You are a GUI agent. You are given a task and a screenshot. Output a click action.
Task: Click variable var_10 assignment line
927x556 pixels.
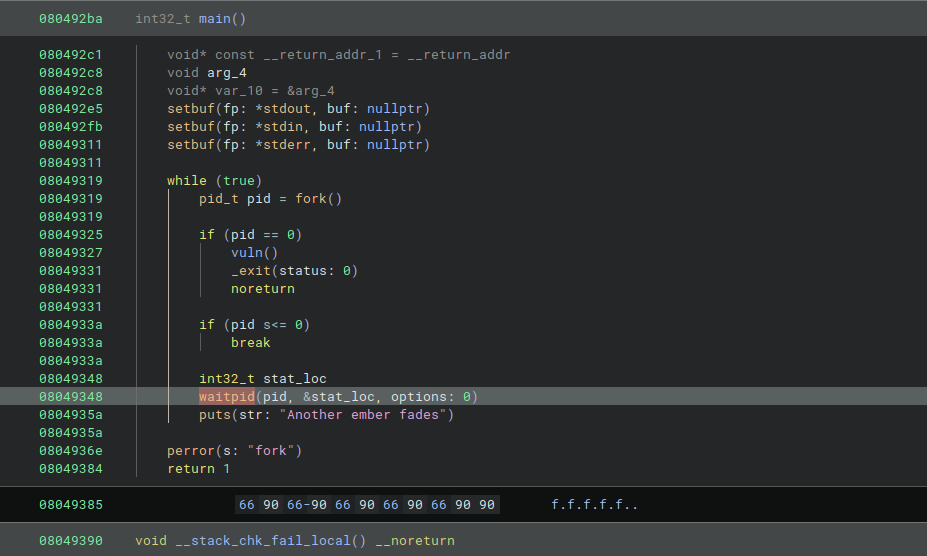point(251,91)
